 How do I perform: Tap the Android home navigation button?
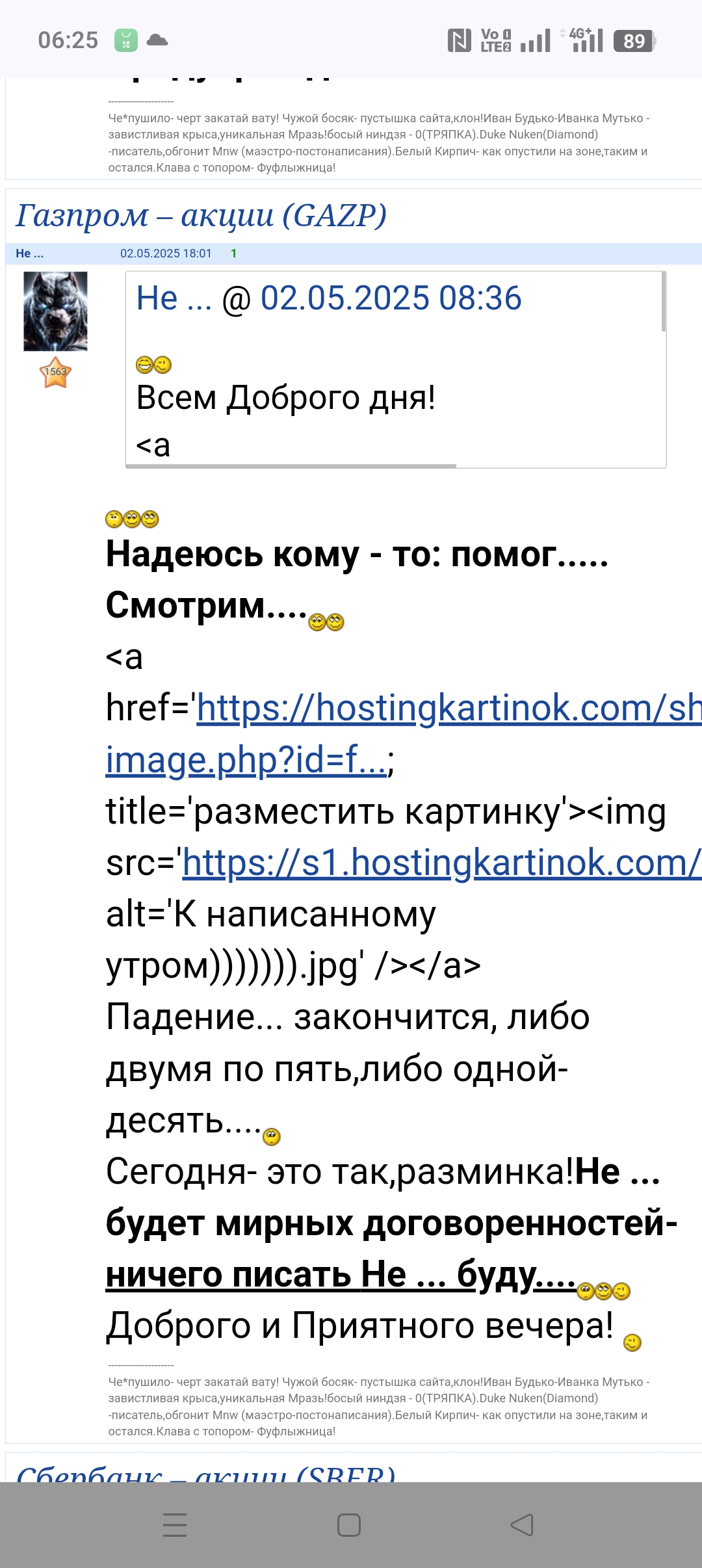click(349, 1525)
